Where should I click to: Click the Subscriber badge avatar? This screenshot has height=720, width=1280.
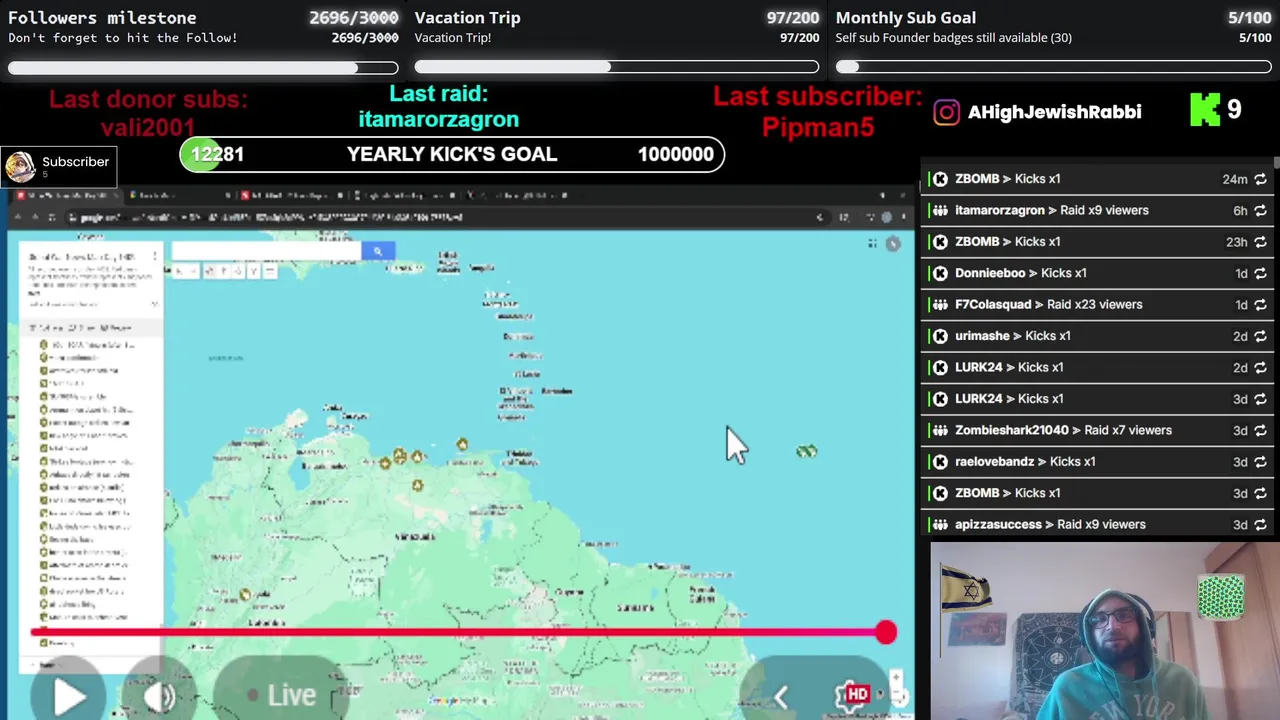pos(20,167)
